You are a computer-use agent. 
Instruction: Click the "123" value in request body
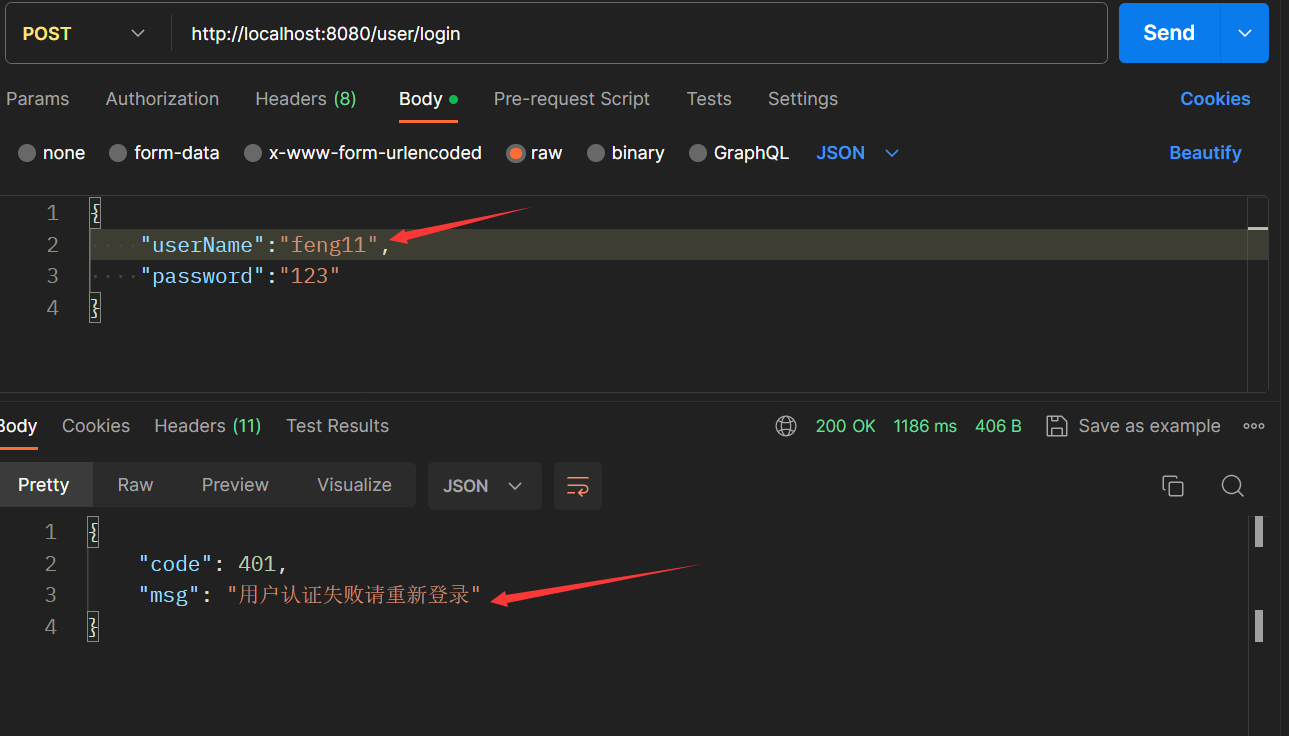310,276
